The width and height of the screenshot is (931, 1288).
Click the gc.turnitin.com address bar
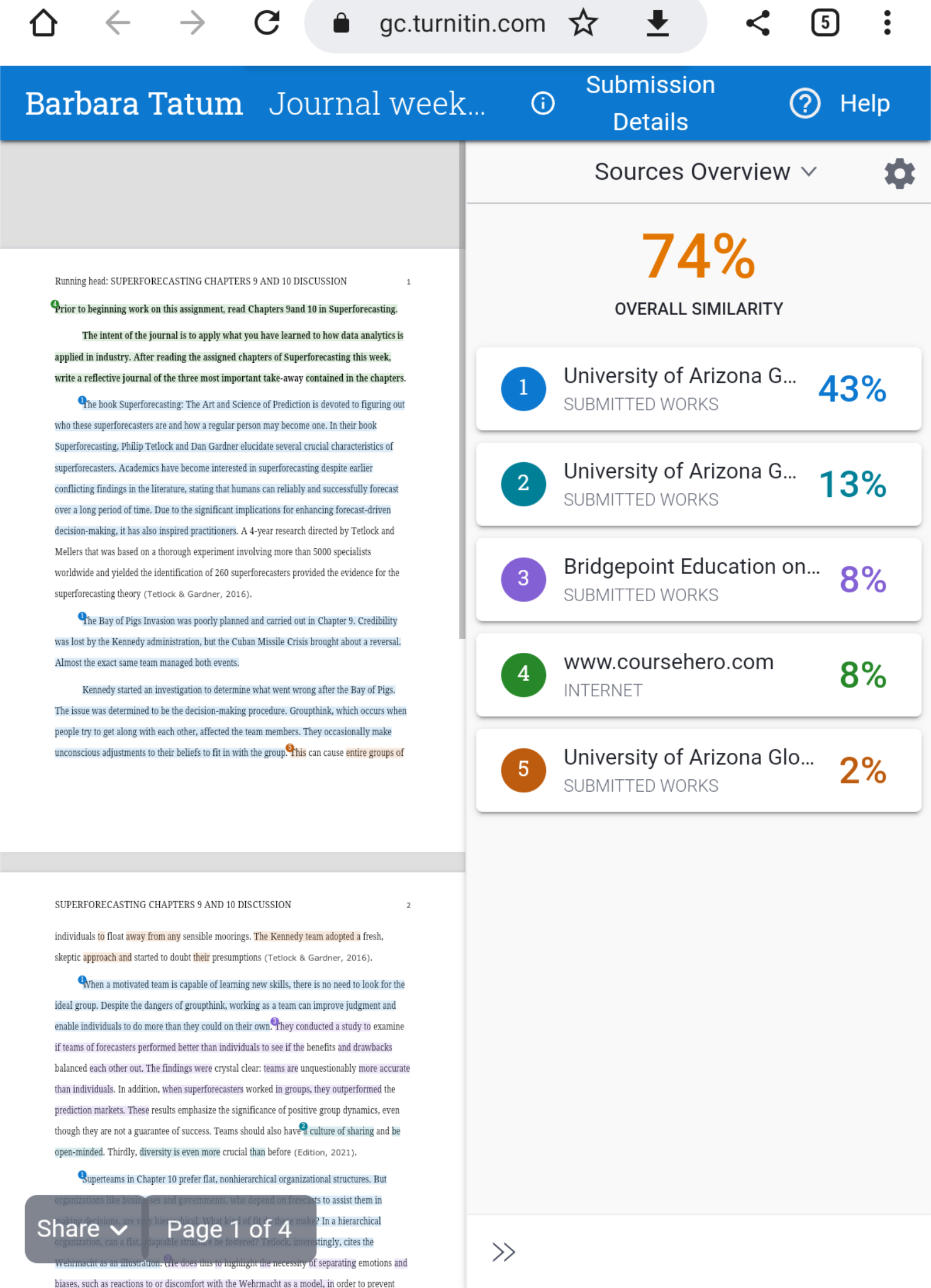pyautogui.click(x=462, y=23)
